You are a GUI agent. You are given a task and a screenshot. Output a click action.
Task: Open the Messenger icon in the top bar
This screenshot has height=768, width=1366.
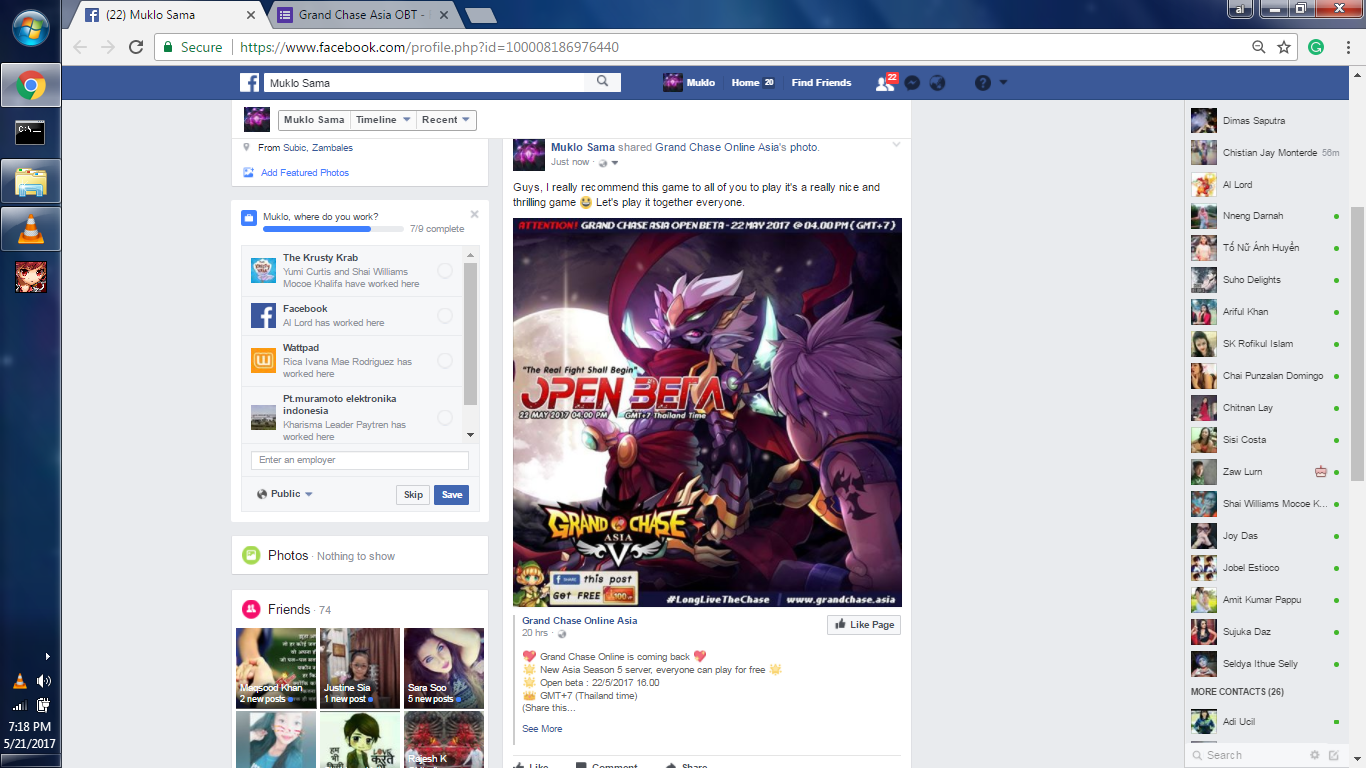point(912,83)
